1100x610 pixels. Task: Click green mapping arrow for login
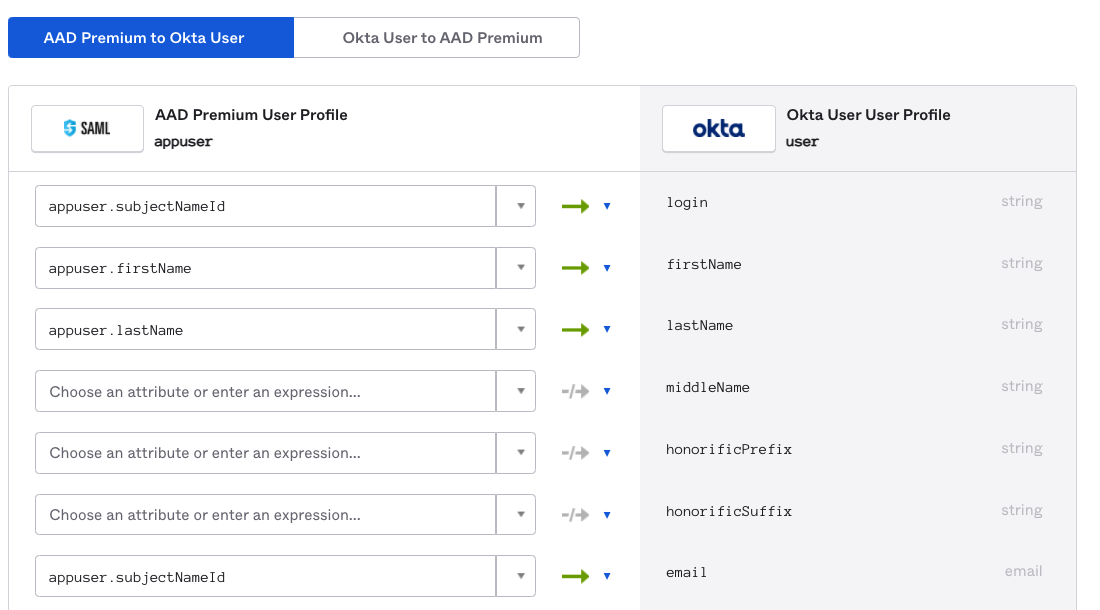click(575, 206)
